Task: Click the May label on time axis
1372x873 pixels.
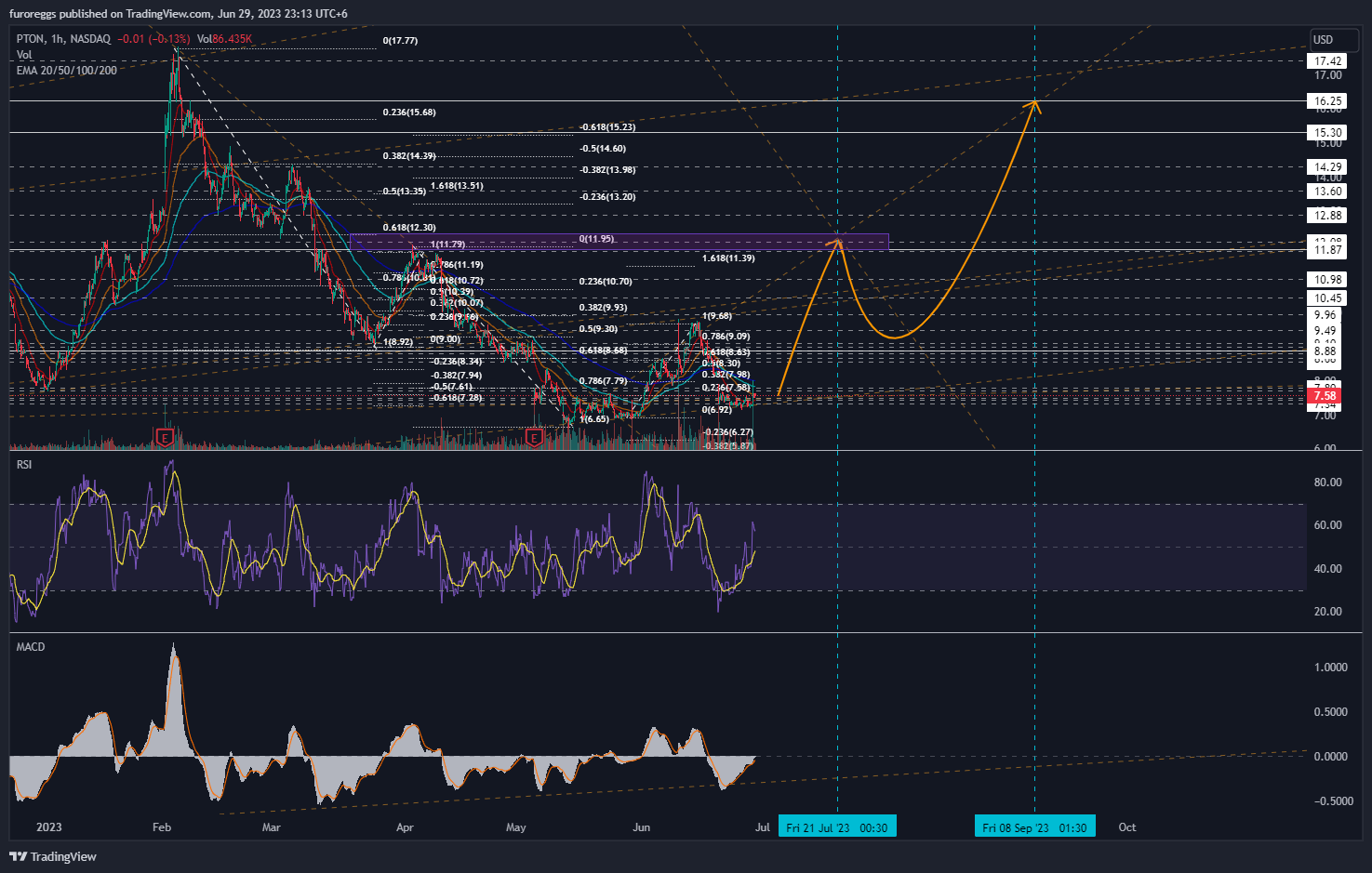Action: [515, 827]
